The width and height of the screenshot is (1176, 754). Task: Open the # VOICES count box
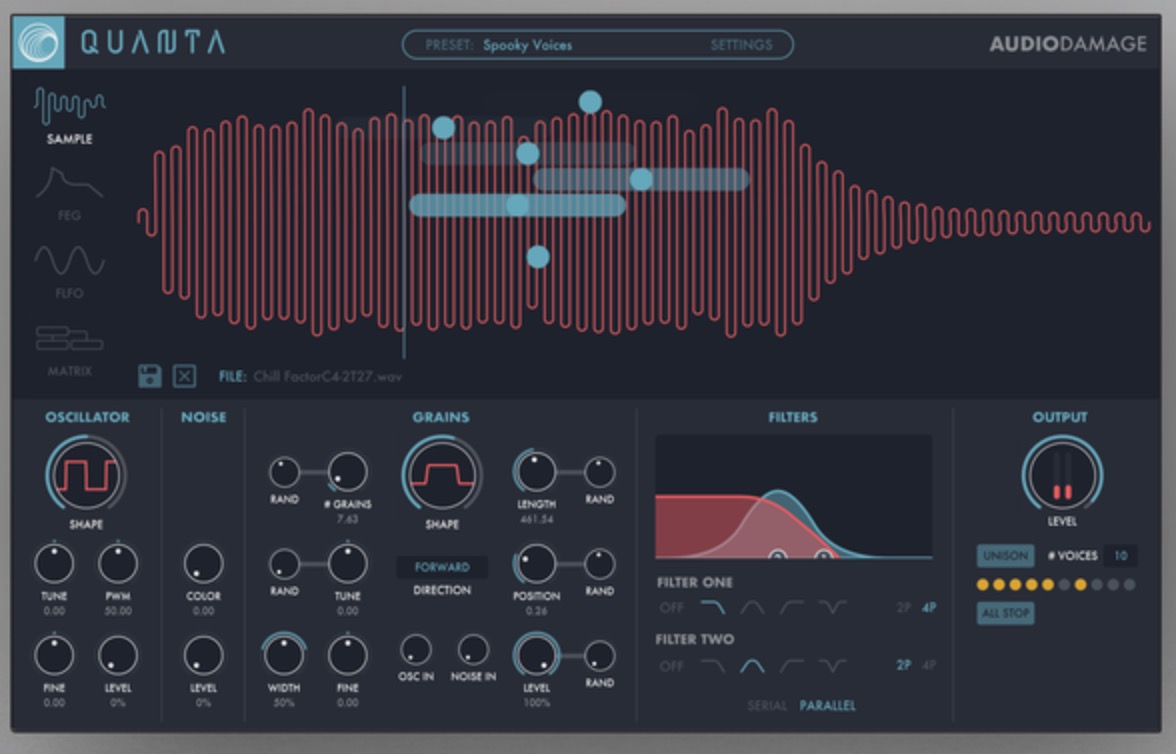pos(1120,556)
